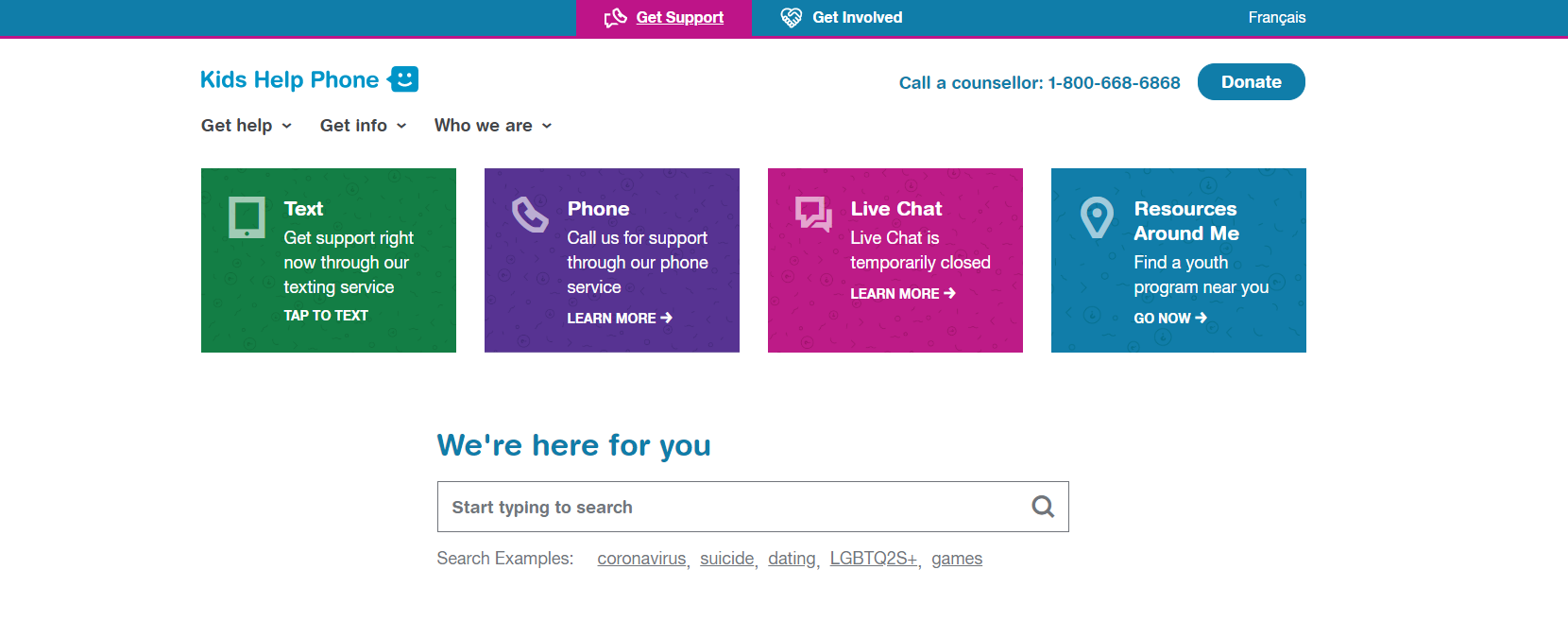Click the phone handset icon on Phone card
Image resolution: width=1568 pixels, height=639 pixels.
[530, 215]
